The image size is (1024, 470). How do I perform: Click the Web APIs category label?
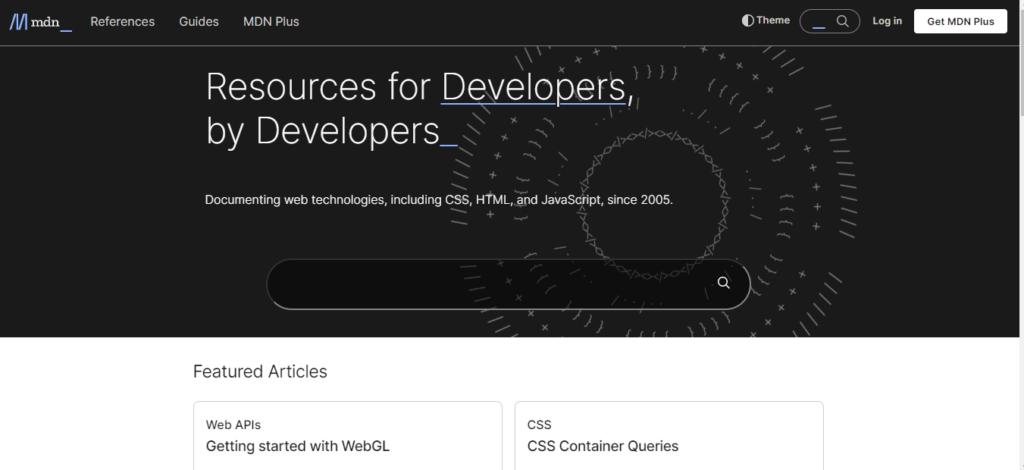233,425
